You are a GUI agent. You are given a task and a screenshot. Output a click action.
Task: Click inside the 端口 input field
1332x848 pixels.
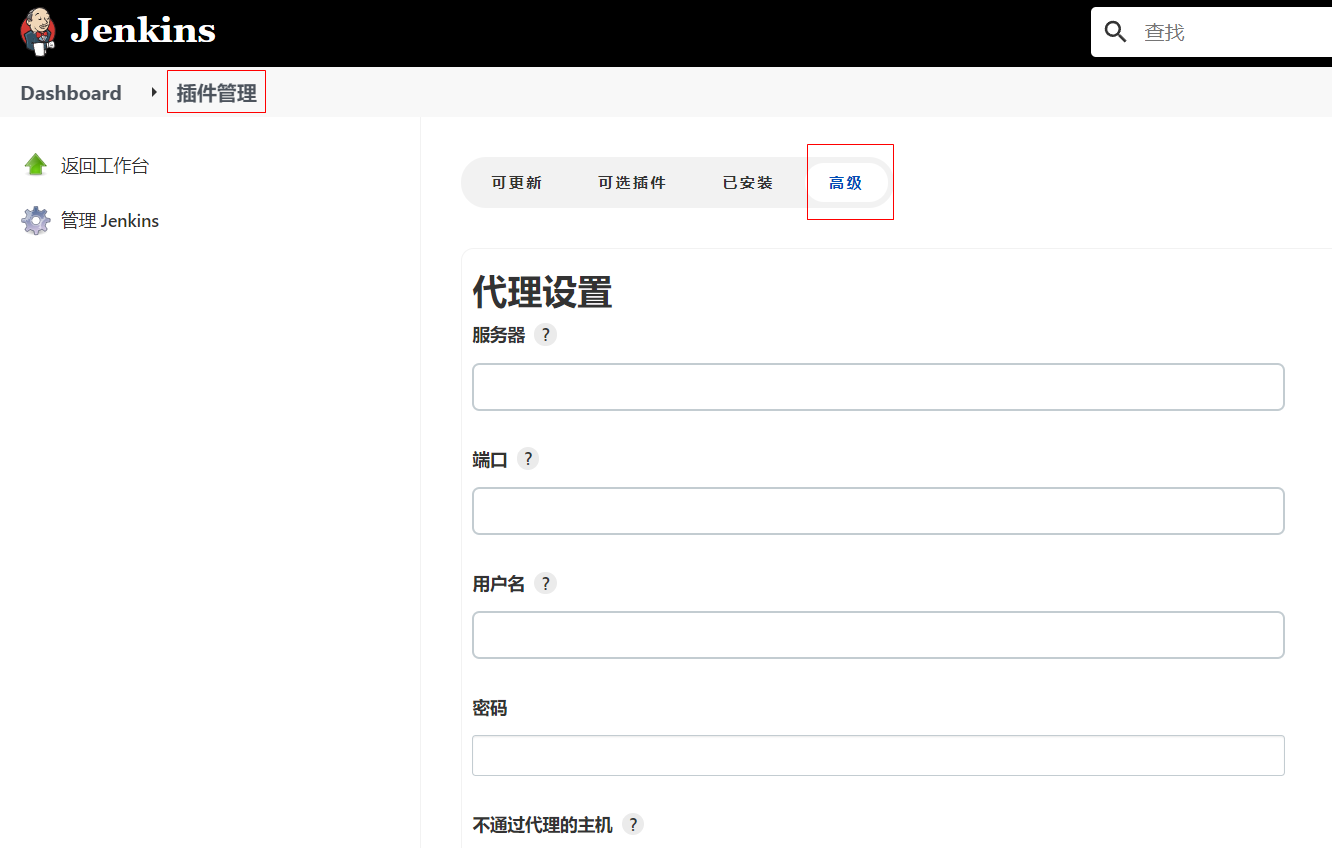click(x=878, y=511)
